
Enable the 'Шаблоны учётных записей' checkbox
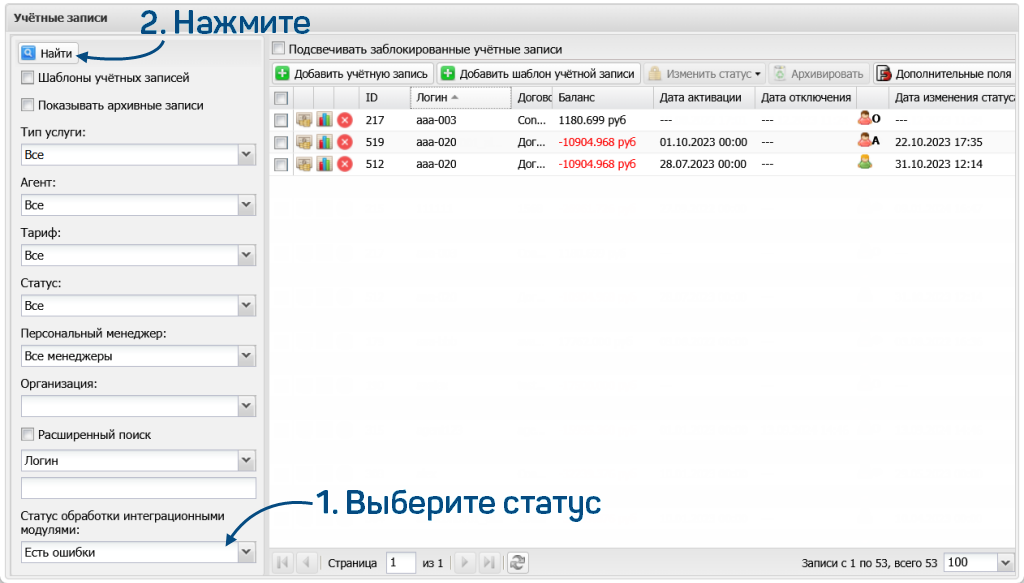coord(28,78)
